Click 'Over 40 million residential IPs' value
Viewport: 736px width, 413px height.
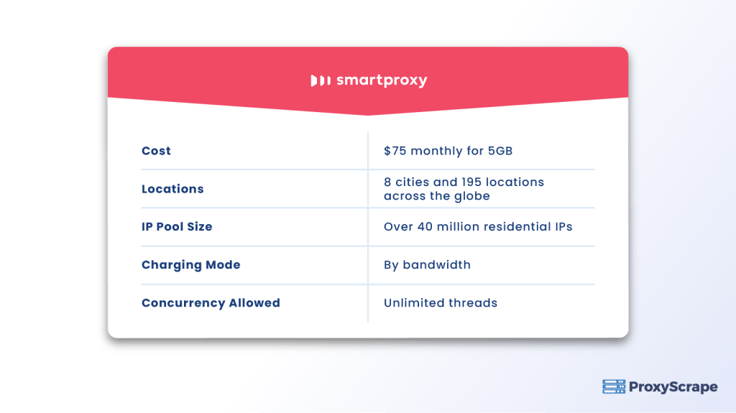(x=478, y=227)
